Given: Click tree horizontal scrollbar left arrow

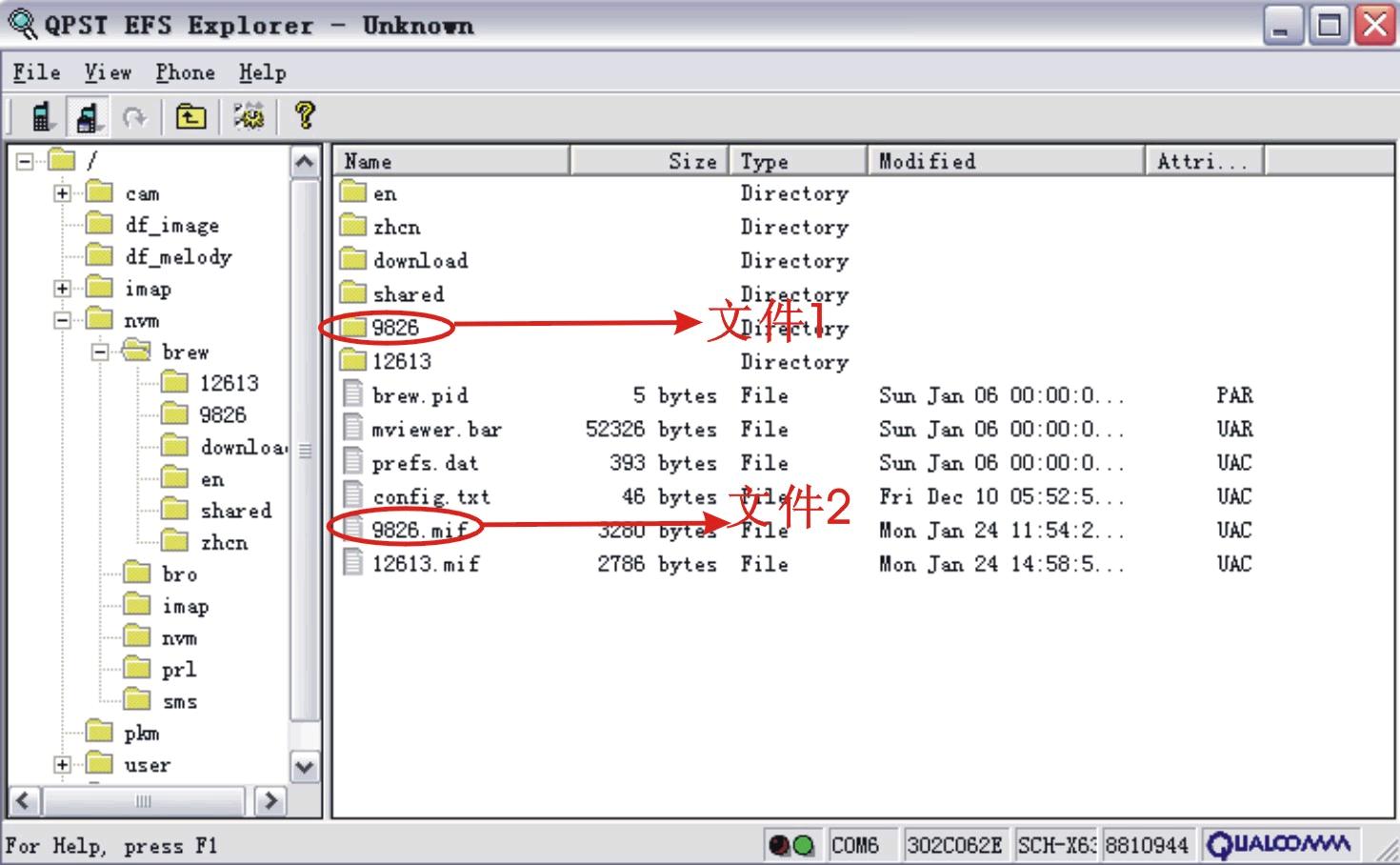Looking at the screenshot, I should coord(25,801).
